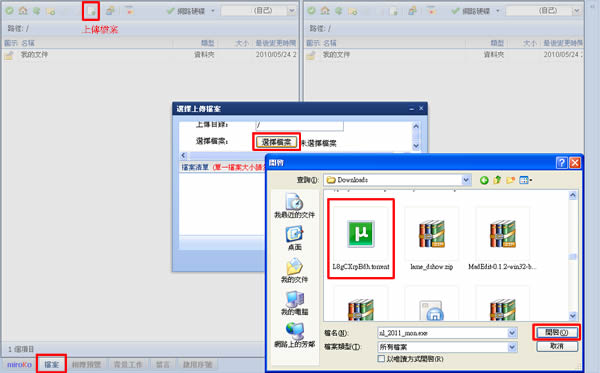The image size is (600, 373).
Task: Click the upload file icon in the left pane
Action: click(x=91, y=11)
